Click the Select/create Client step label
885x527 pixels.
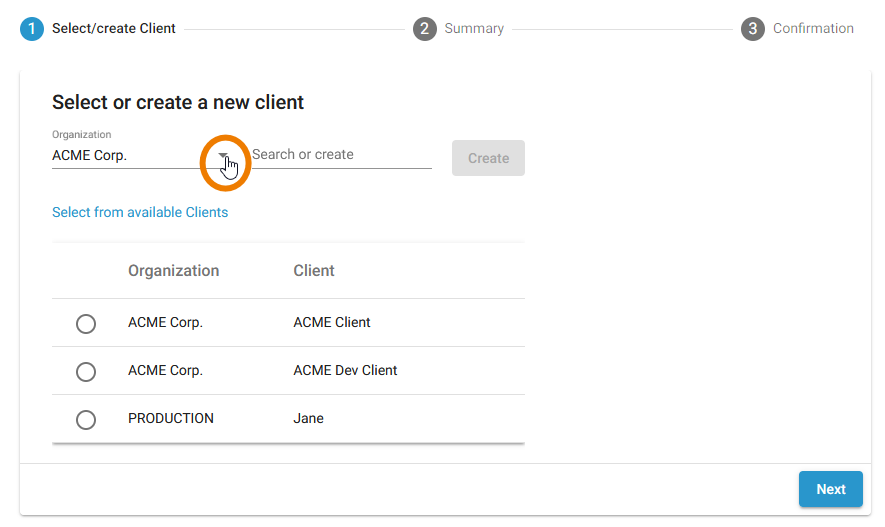114,29
